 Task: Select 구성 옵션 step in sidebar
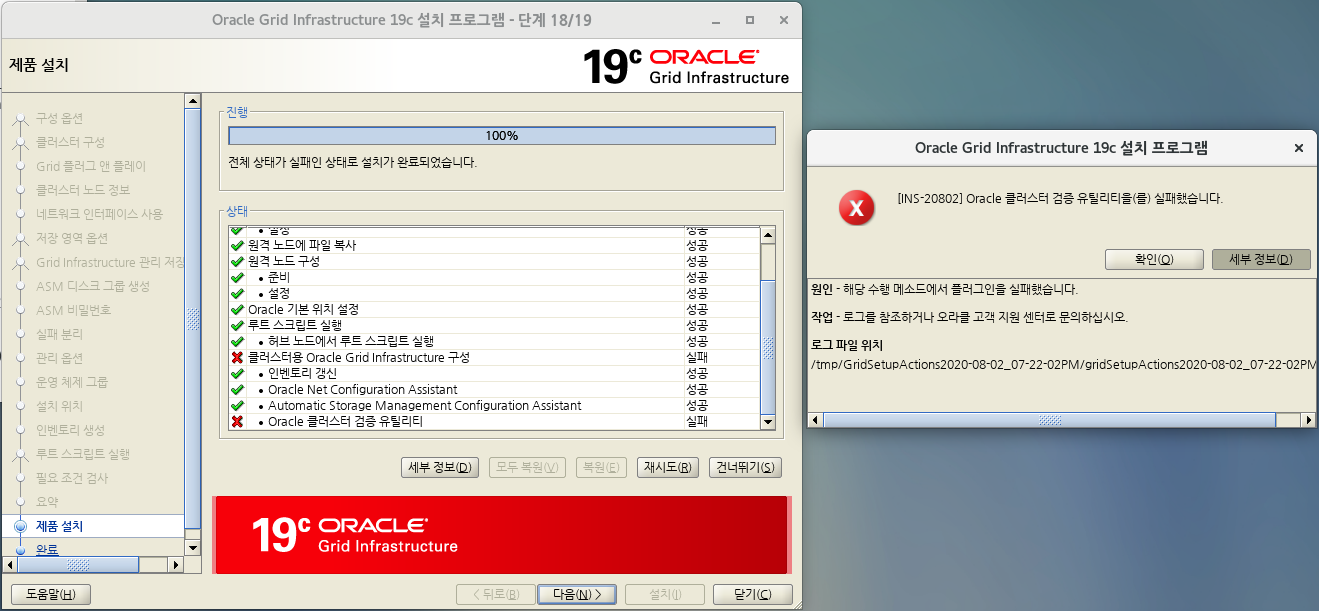pos(60,118)
